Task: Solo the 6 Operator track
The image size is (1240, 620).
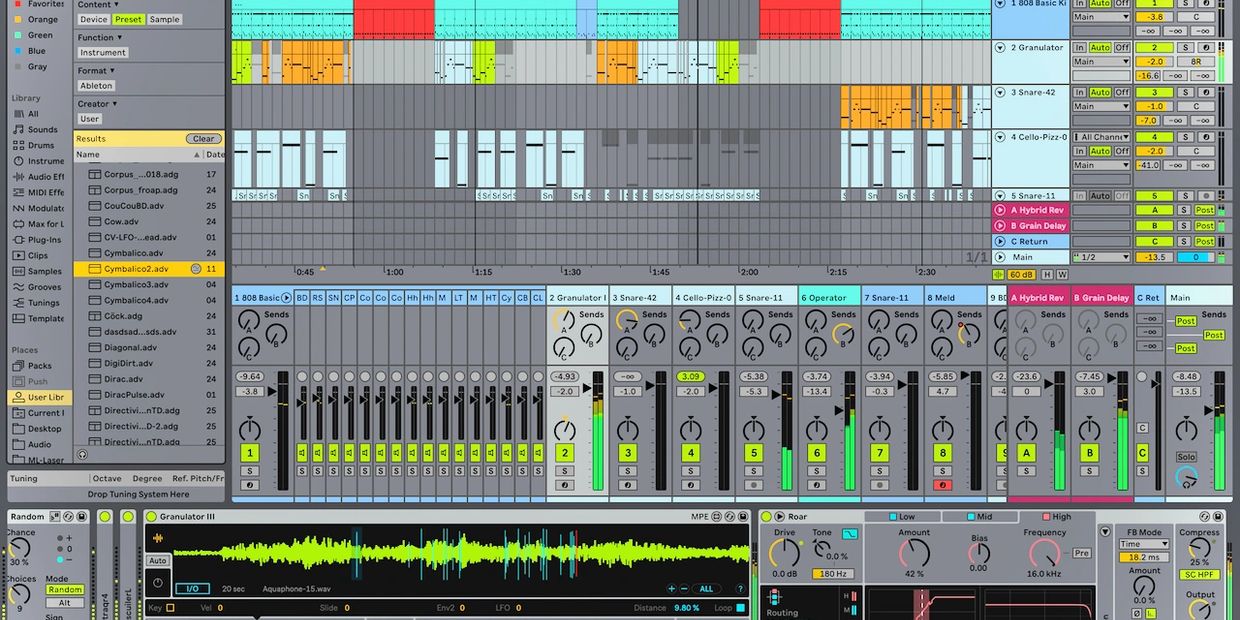Action: click(816, 470)
